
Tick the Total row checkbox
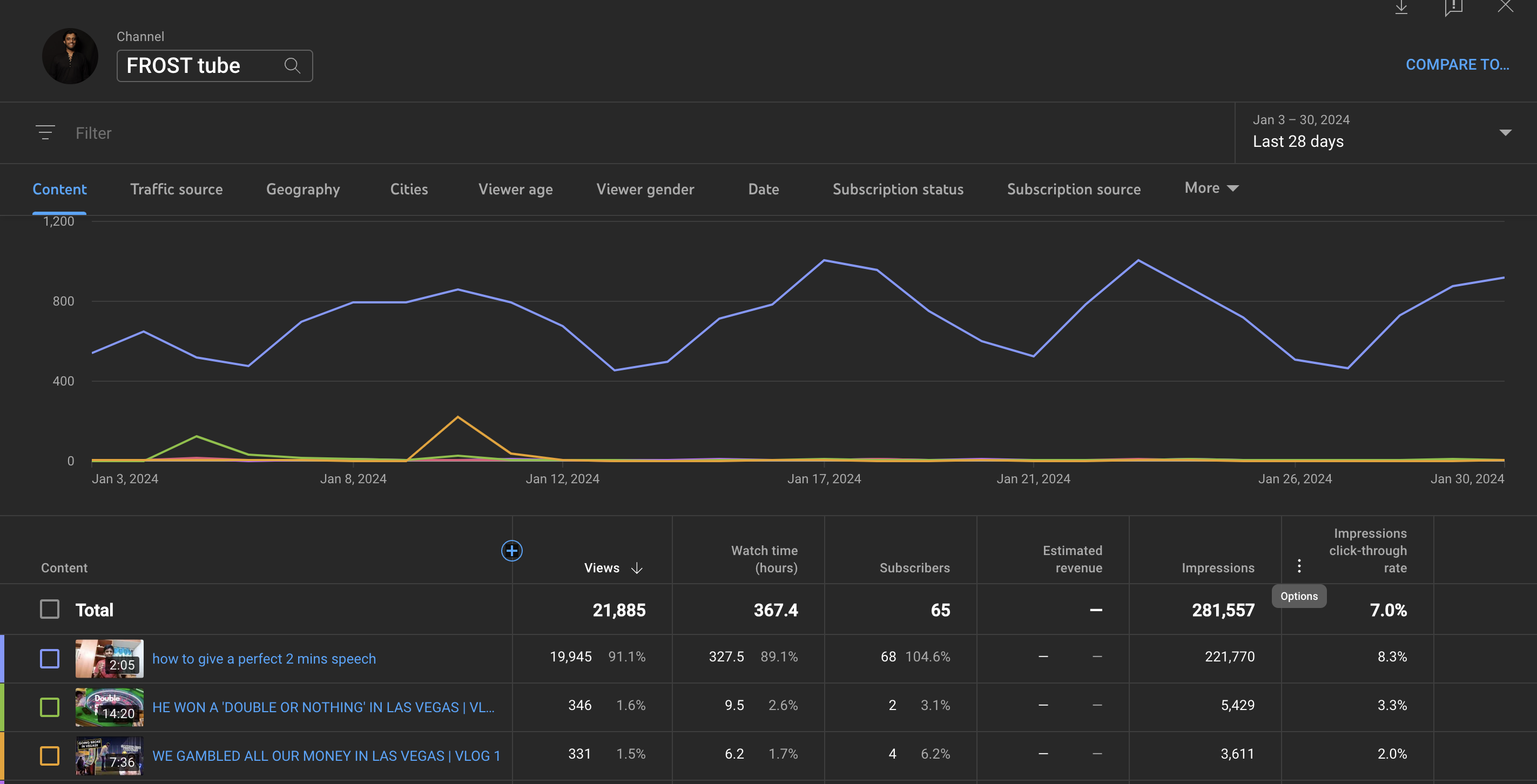(x=50, y=609)
